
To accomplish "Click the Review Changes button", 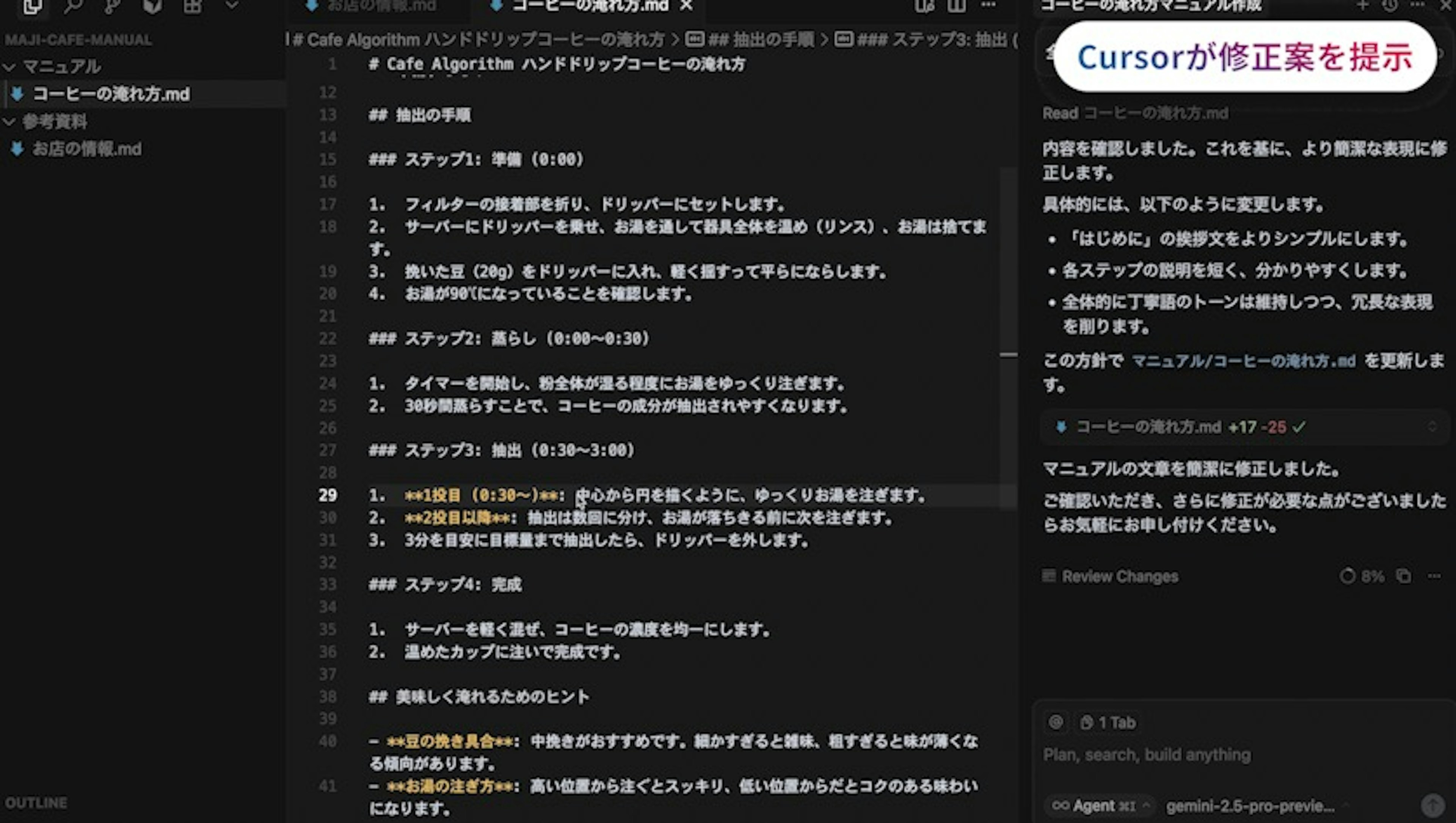I will click(x=1111, y=576).
